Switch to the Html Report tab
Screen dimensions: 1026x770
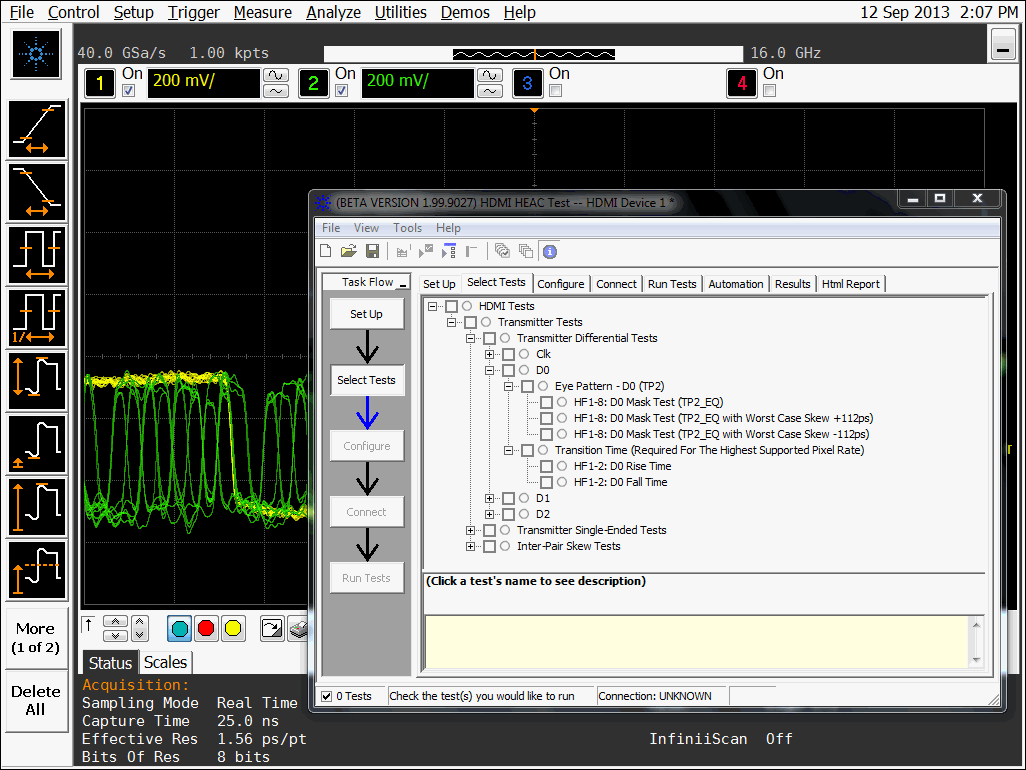pyautogui.click(x=850, y=284)
